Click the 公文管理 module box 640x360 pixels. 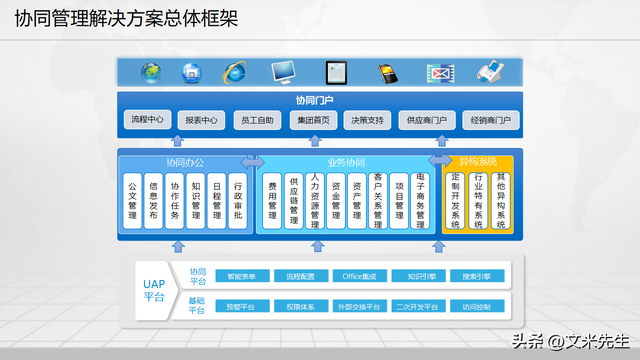tap(132, 200)
